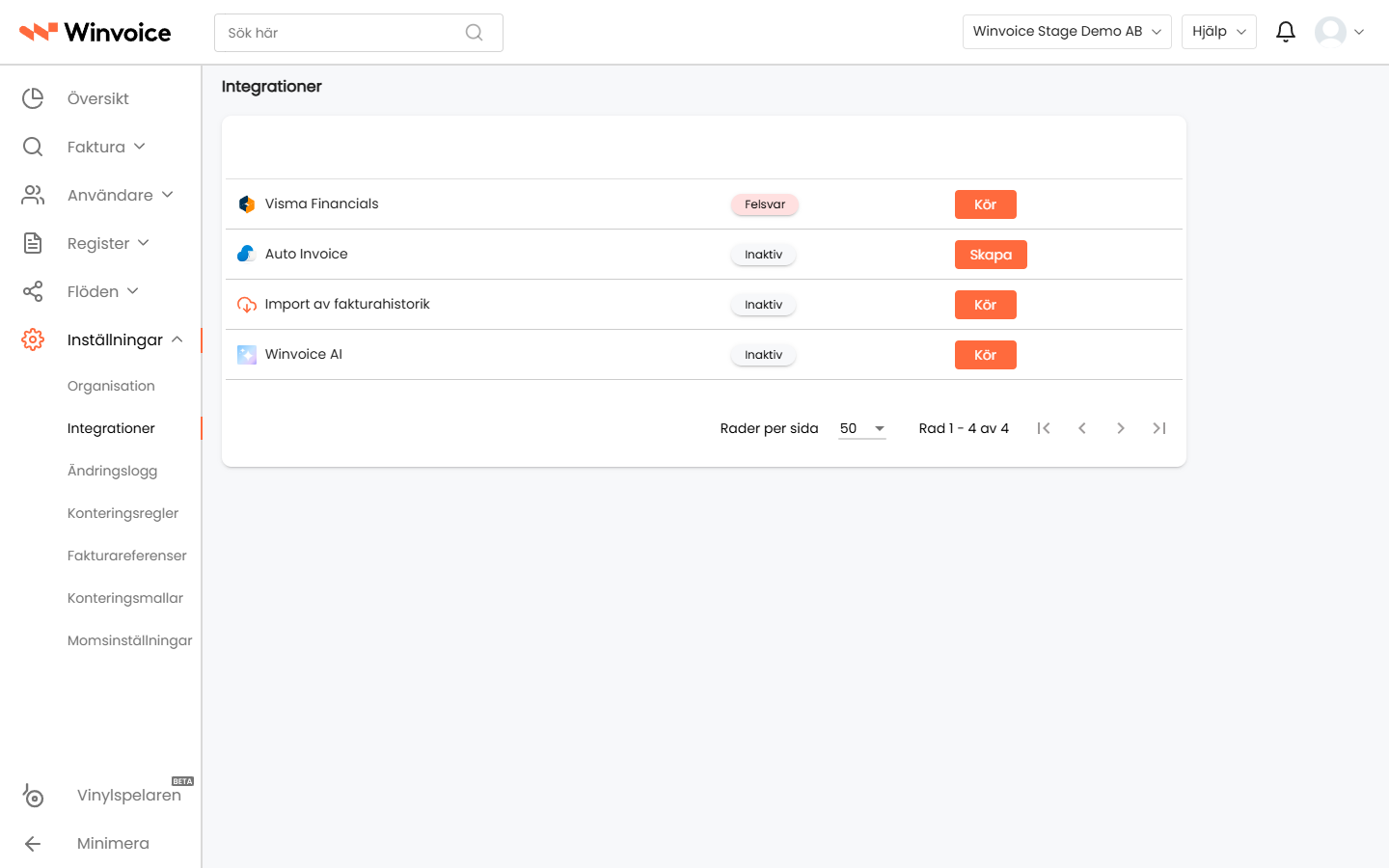
Task: Click the Winvoice logo
Action: 95,32
